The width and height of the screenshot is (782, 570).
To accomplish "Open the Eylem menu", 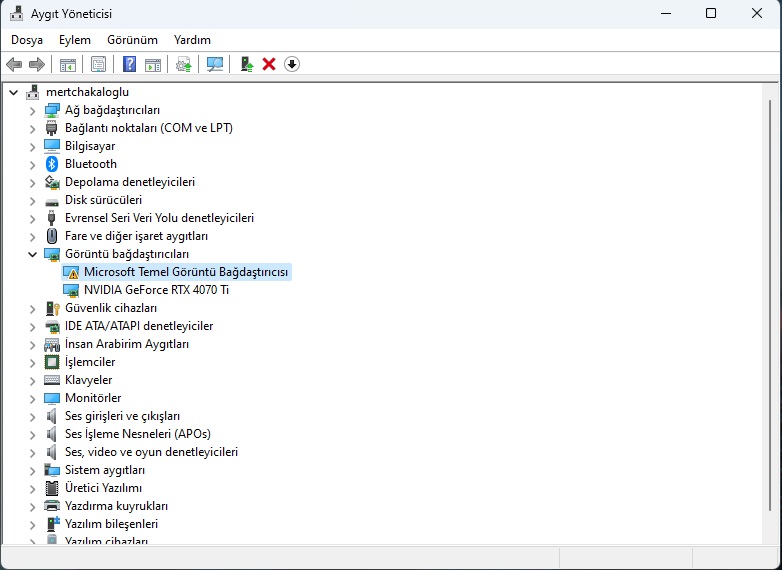I will pyautogui.click(x=75, y=40).
